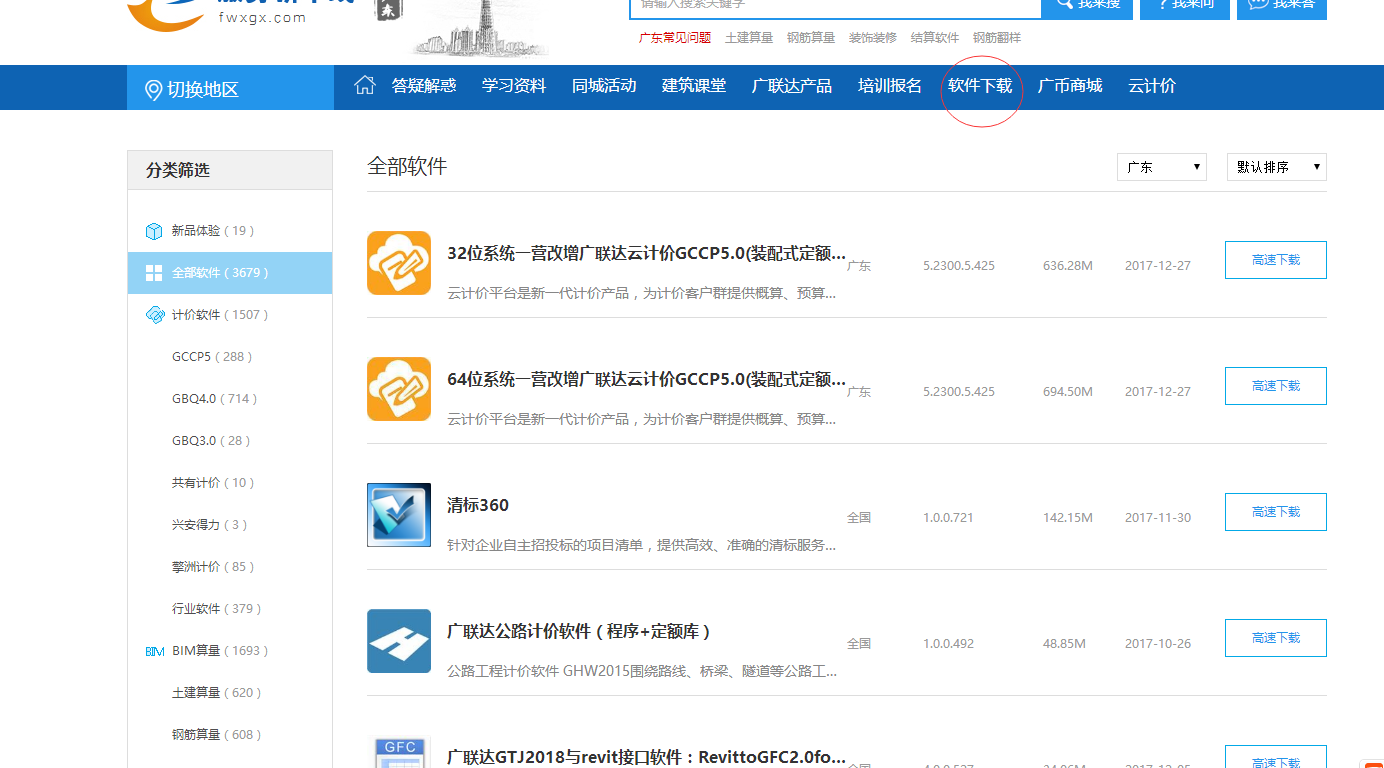This screenshot has height=768, width=1384.
Task: Click 高速下载 for 32位系统 GCCP5.0
Action: coord(1276,260)
